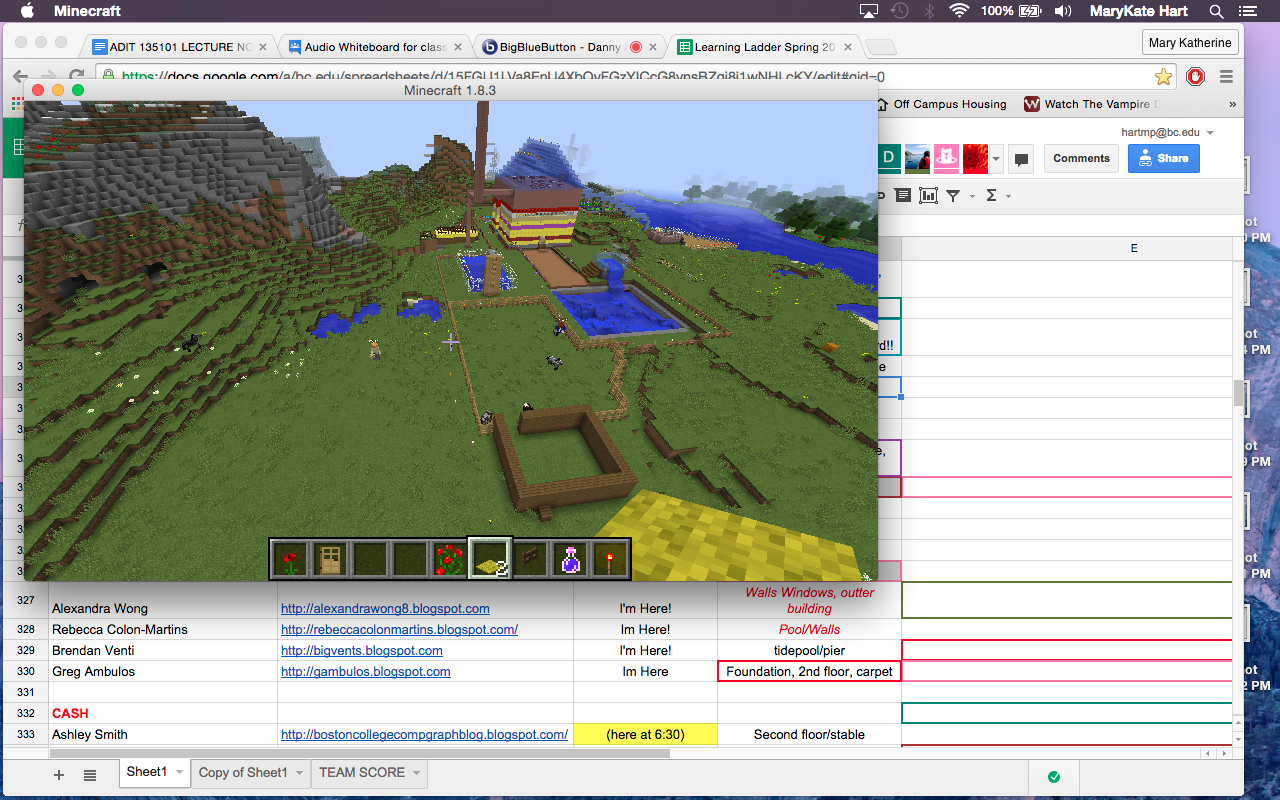Open the Sheet1 tab dropdown arrow

tap(180, 773)
